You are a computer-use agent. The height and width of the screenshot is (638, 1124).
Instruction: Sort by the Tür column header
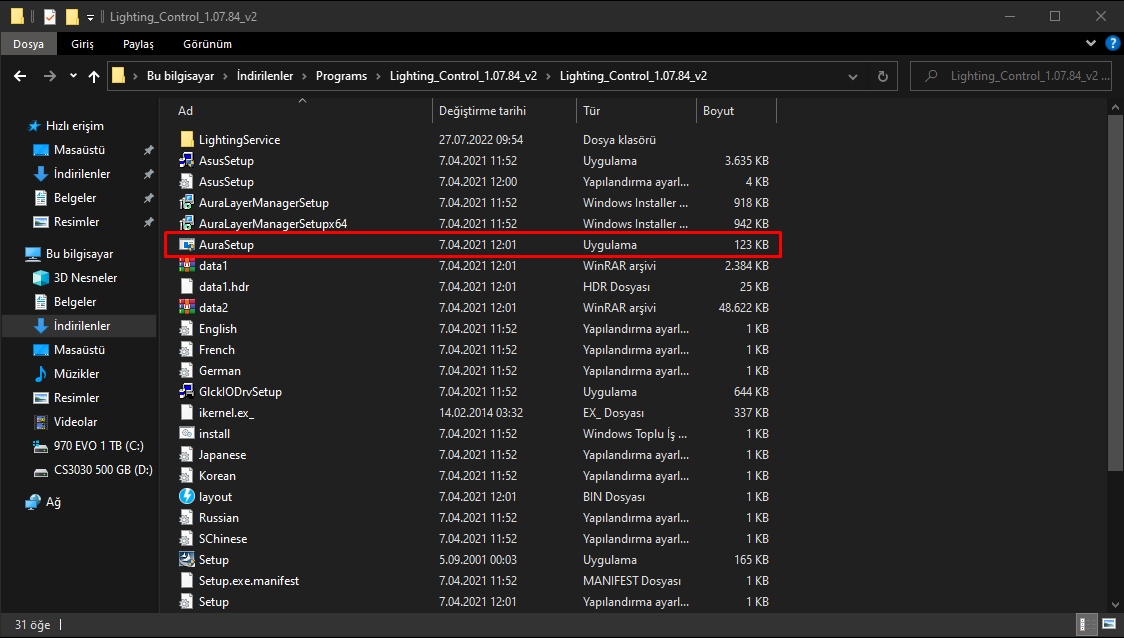pos(636,111)
